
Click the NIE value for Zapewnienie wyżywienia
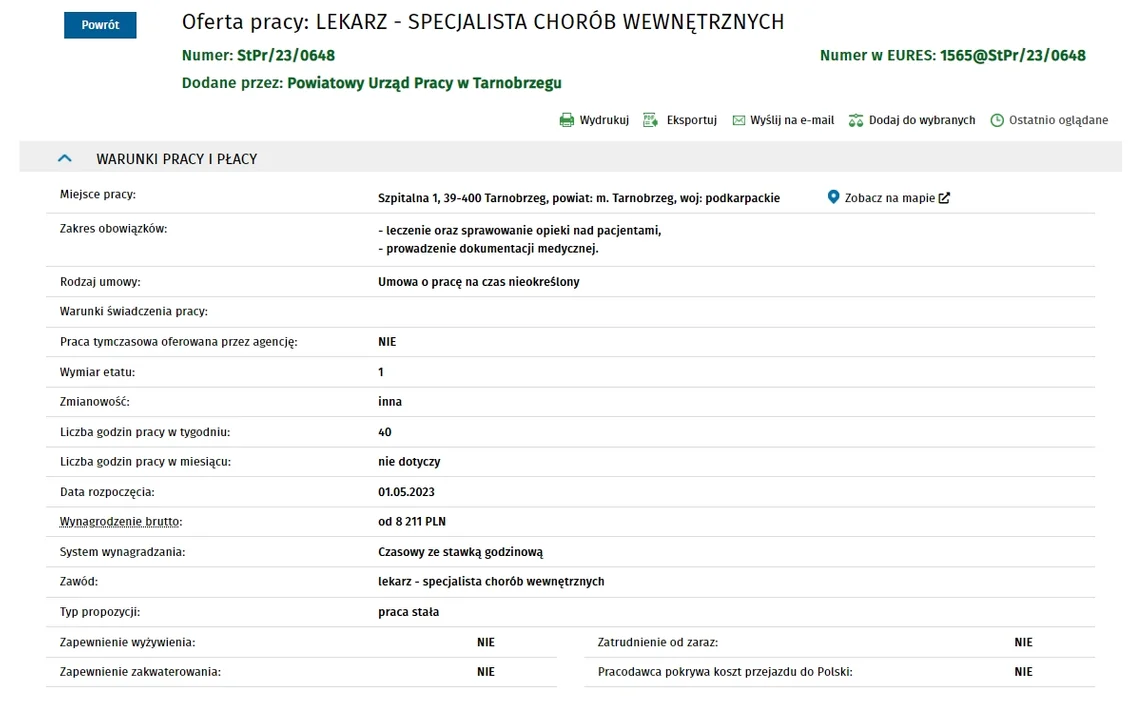coord(486,642)
